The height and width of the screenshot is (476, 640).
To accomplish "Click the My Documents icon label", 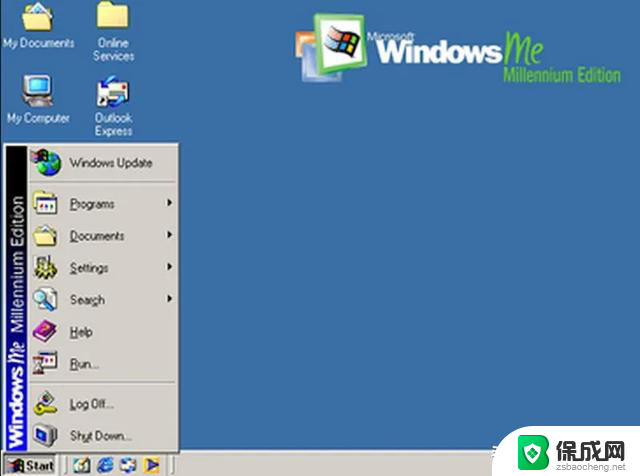I will 38,43.
